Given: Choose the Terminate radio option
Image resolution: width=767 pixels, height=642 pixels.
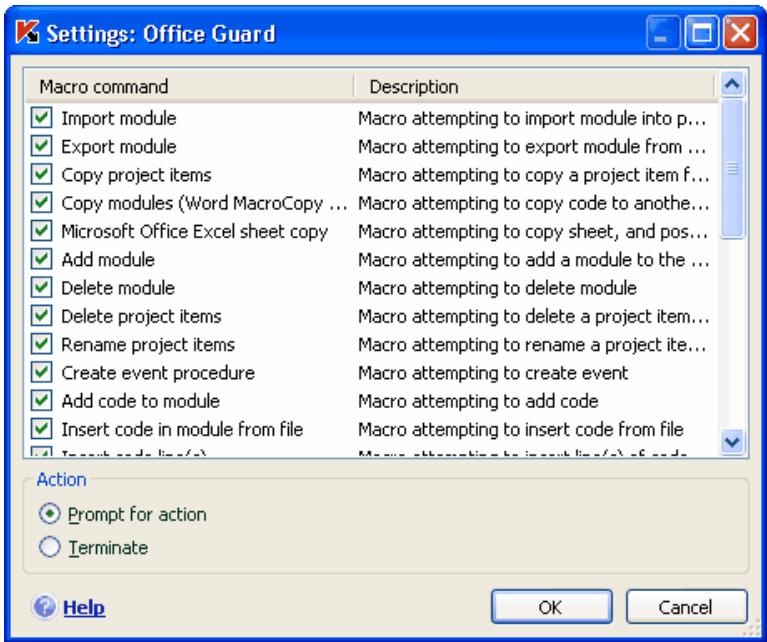Looking at the screenshot, I should click(x=49, y=547).
